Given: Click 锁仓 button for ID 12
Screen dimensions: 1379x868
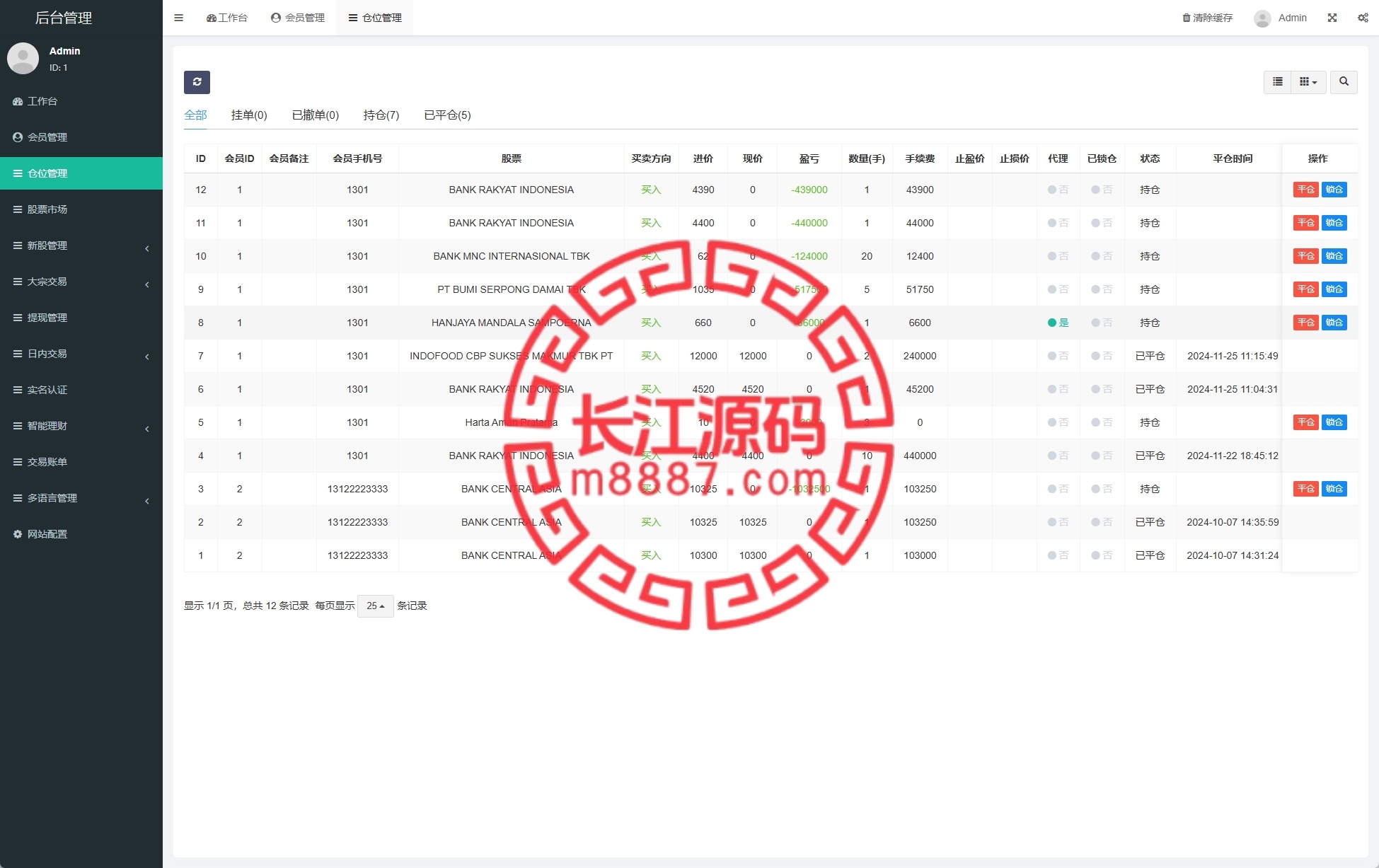Looking at the screenshot, I should (x=1334, y=190).
